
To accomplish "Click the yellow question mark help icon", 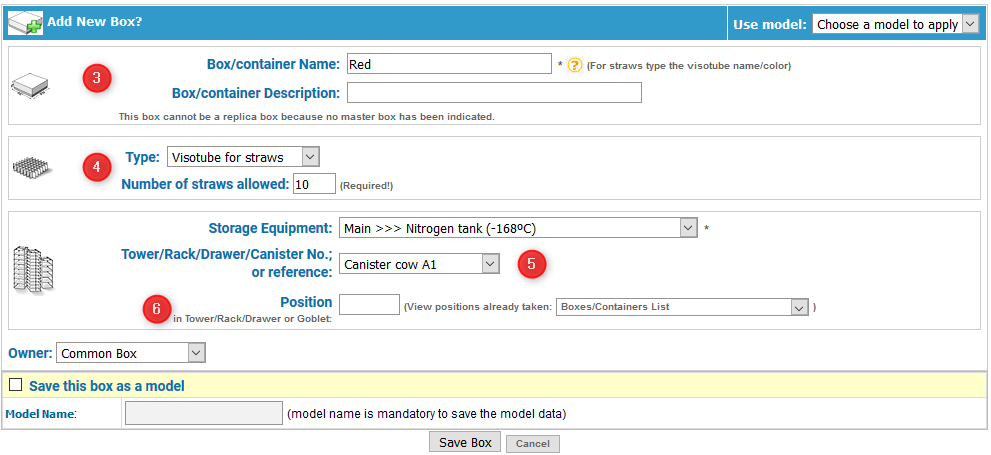I will pos(574,64).
